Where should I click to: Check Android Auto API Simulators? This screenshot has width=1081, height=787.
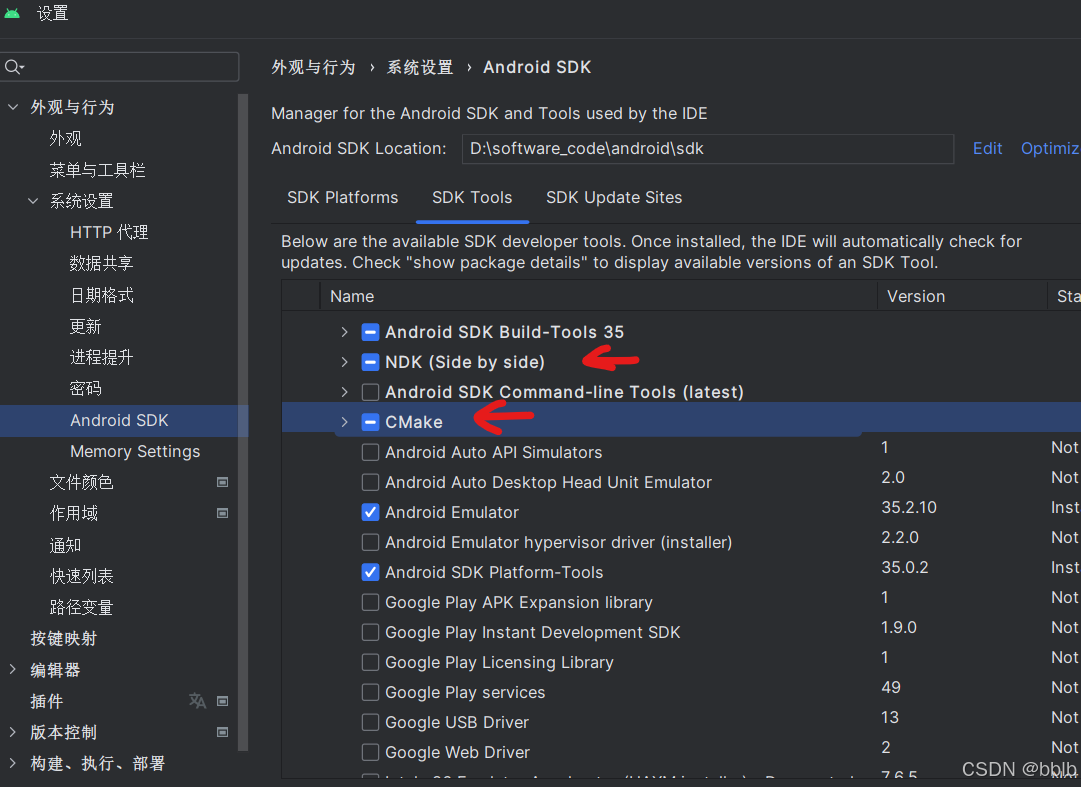tap(370, 452)
